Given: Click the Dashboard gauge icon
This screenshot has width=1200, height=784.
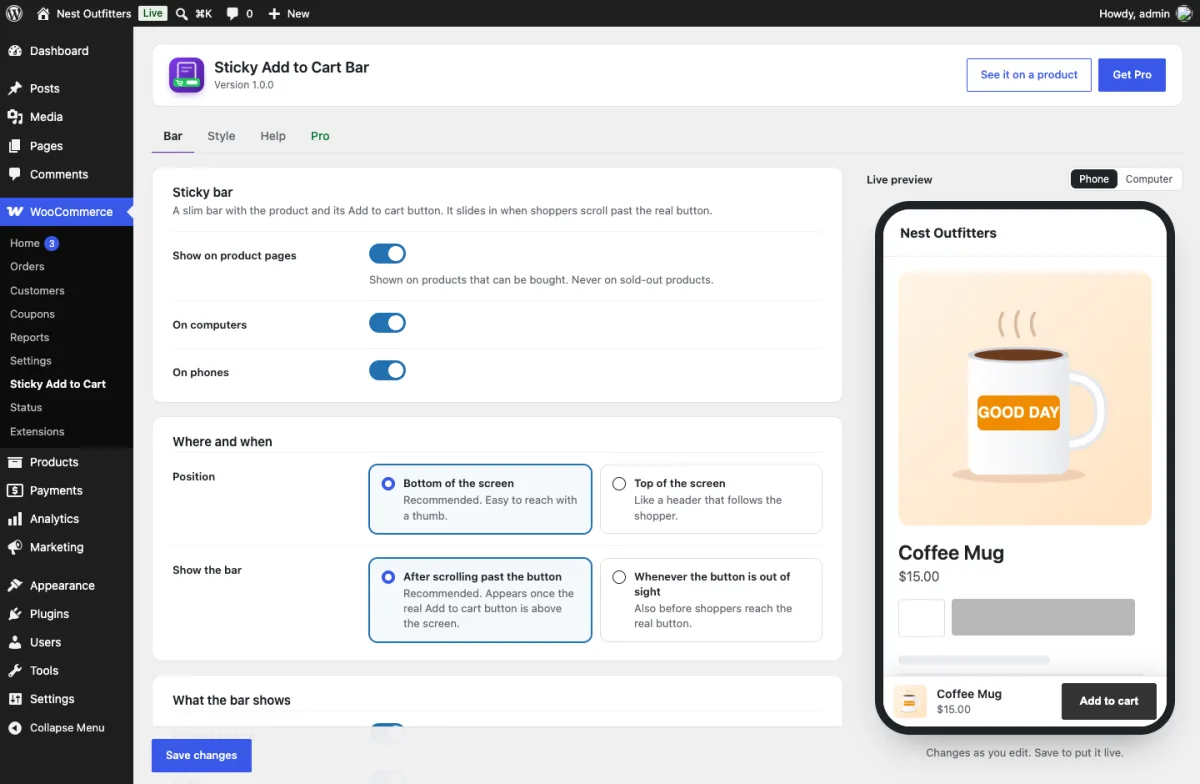Looking at the screenshot, I should point(15,51).
